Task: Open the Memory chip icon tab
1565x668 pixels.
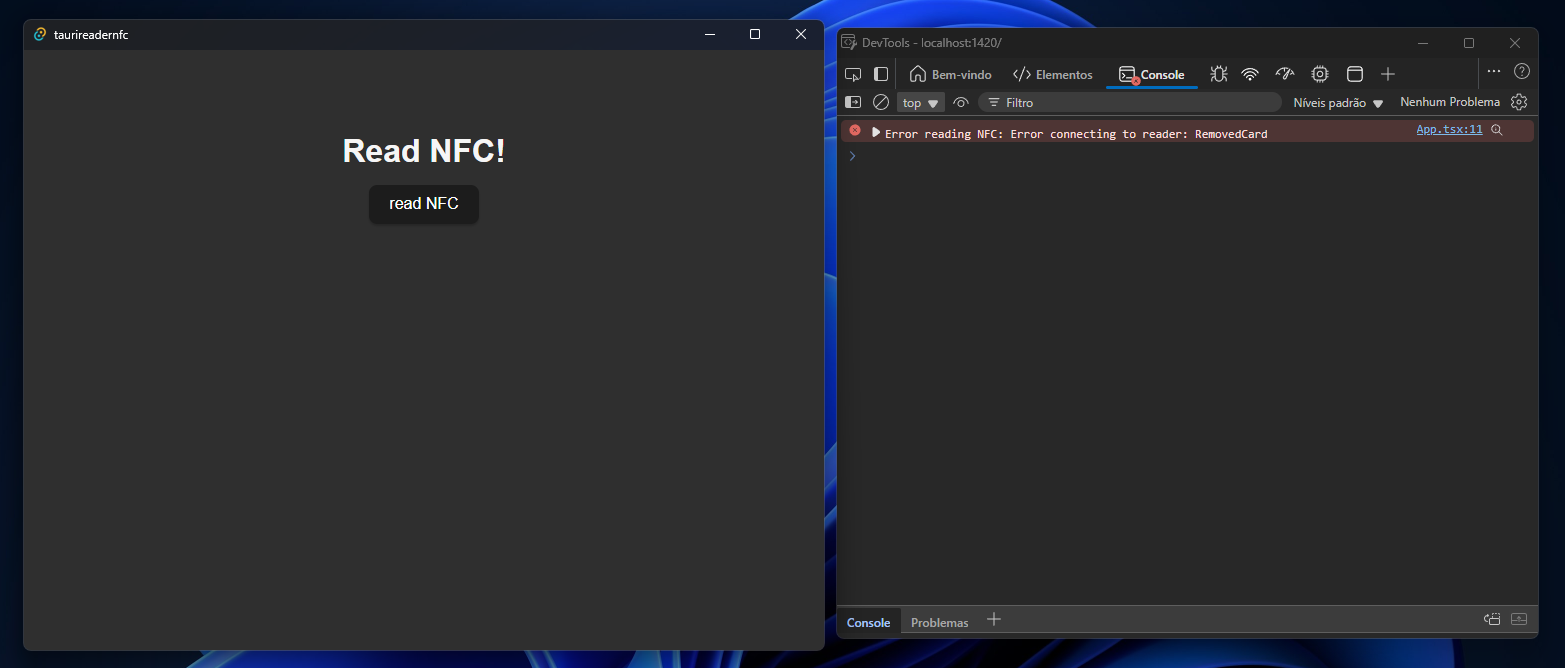Action: tap(1320, 74)
